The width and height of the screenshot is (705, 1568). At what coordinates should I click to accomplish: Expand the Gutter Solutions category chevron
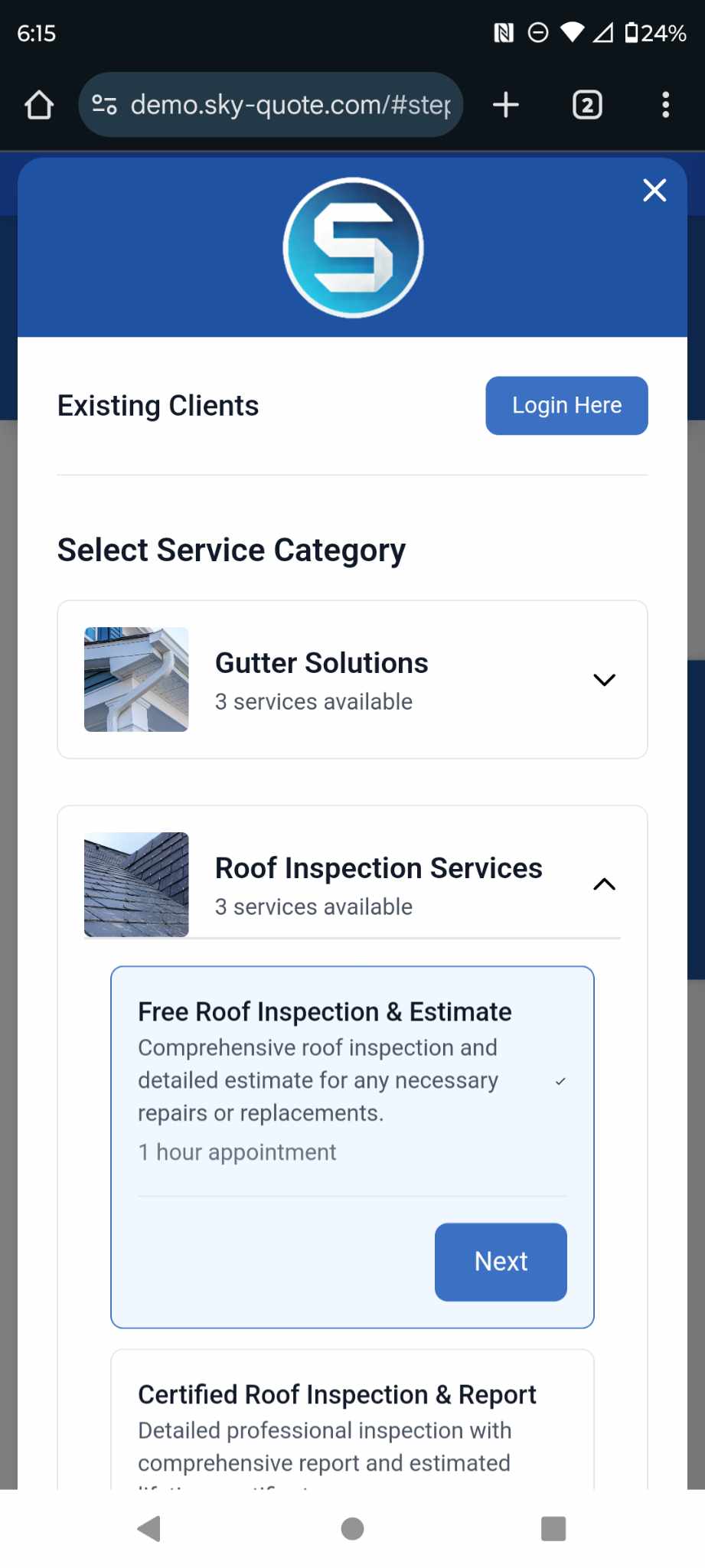point(604,680)
